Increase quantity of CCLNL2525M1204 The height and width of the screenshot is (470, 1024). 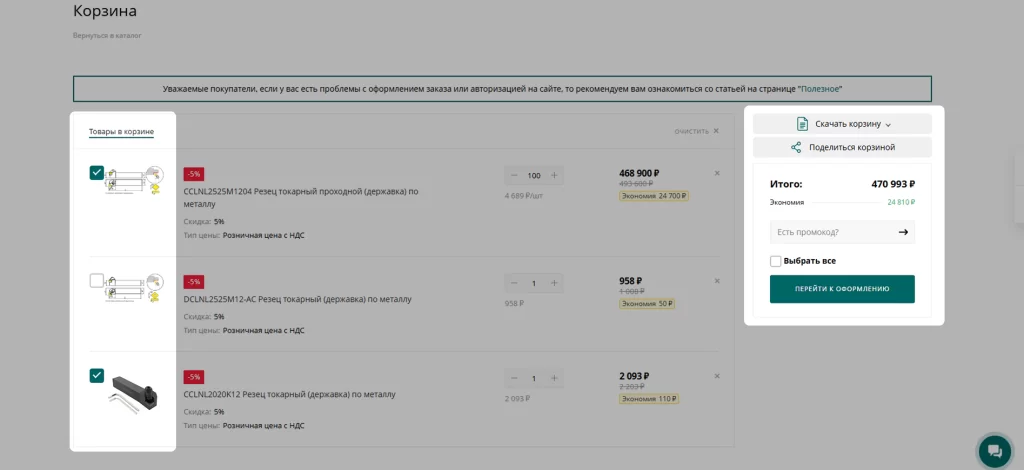click(x=554, y=176)
